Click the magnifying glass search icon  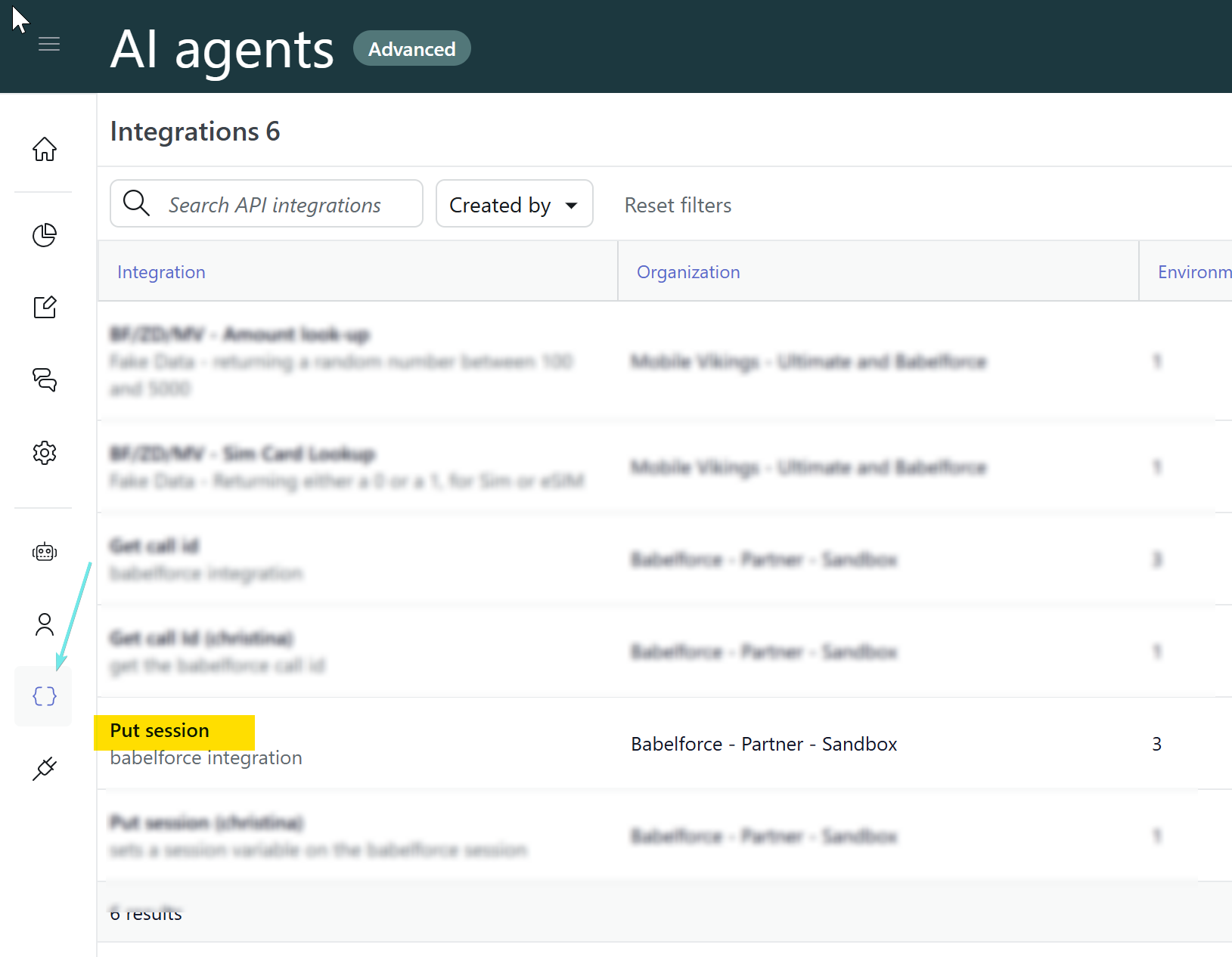coord(136,203)
